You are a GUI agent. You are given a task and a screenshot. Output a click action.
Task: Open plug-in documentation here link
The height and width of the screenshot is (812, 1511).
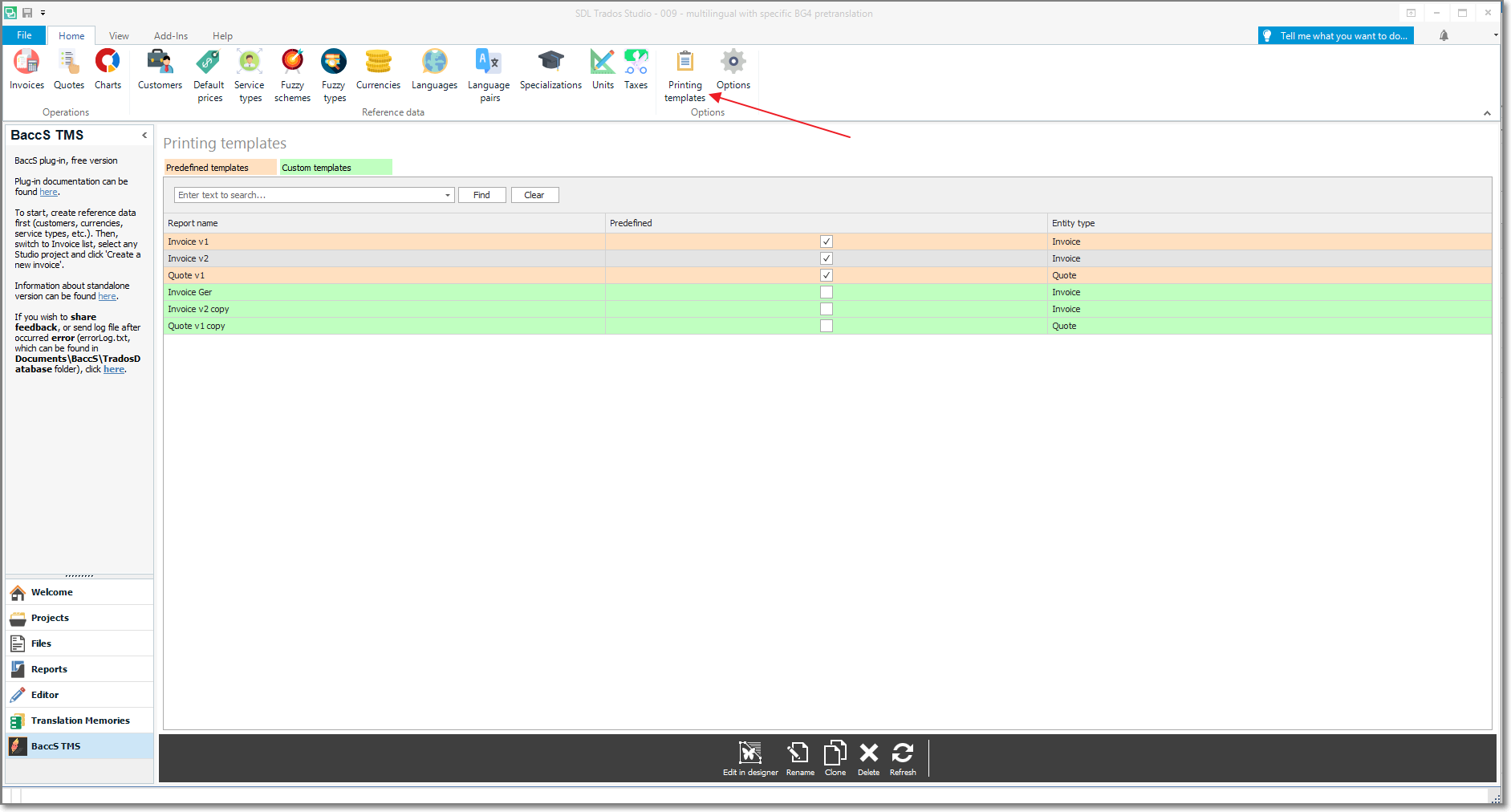(49, 192)
